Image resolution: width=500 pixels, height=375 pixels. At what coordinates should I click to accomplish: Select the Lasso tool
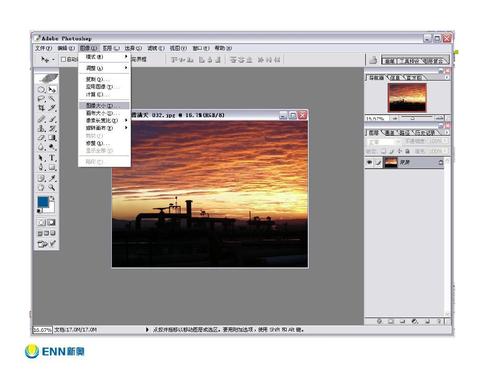click(x=41, y=99)
